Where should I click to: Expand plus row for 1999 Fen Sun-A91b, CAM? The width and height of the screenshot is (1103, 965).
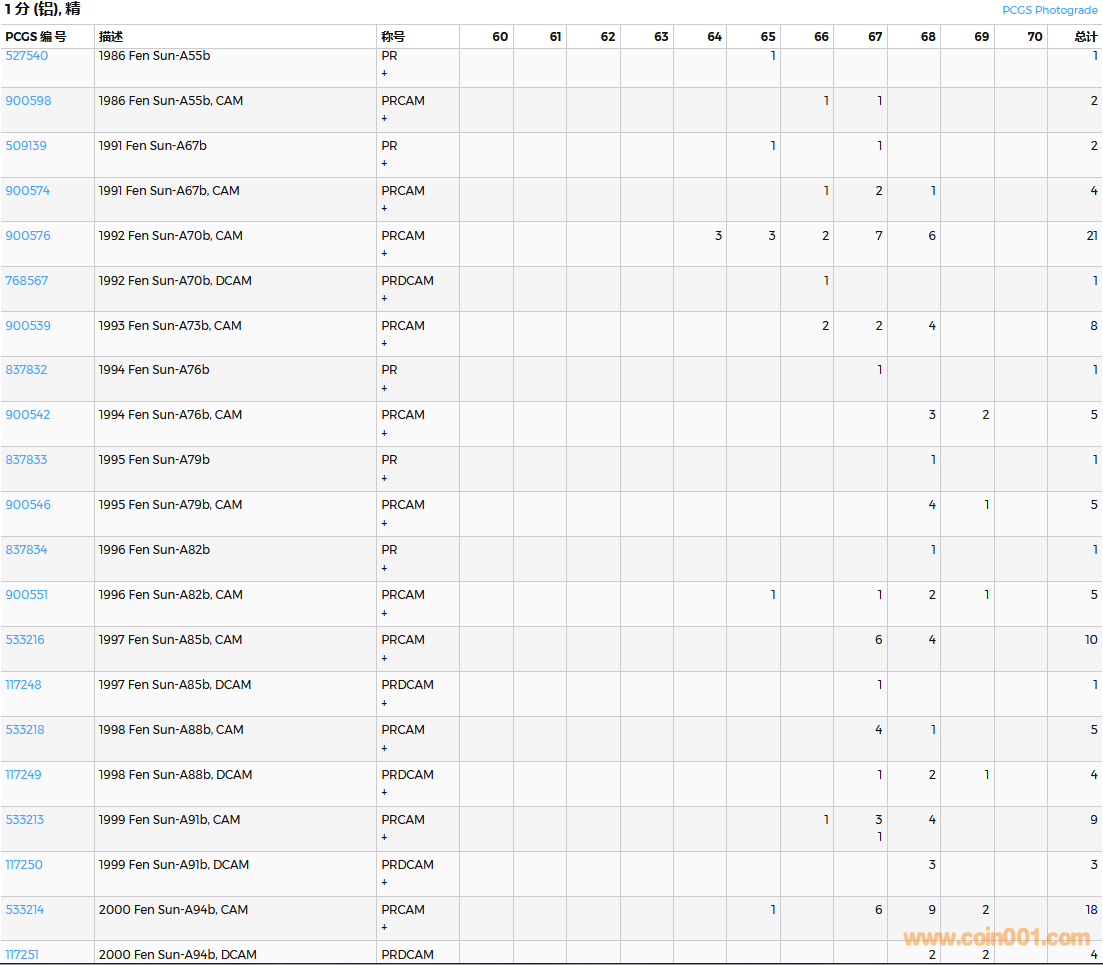[x=384, y=837]
